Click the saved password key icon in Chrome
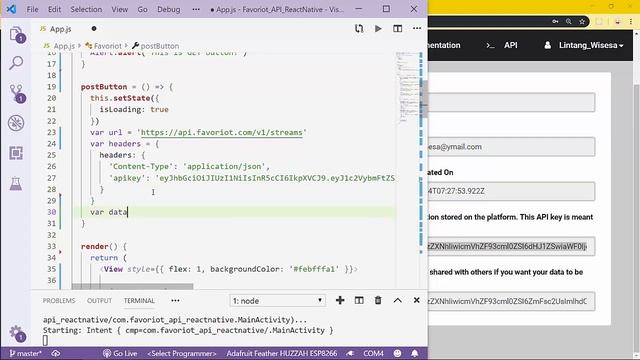640x360 pixels. pos(555,21)
